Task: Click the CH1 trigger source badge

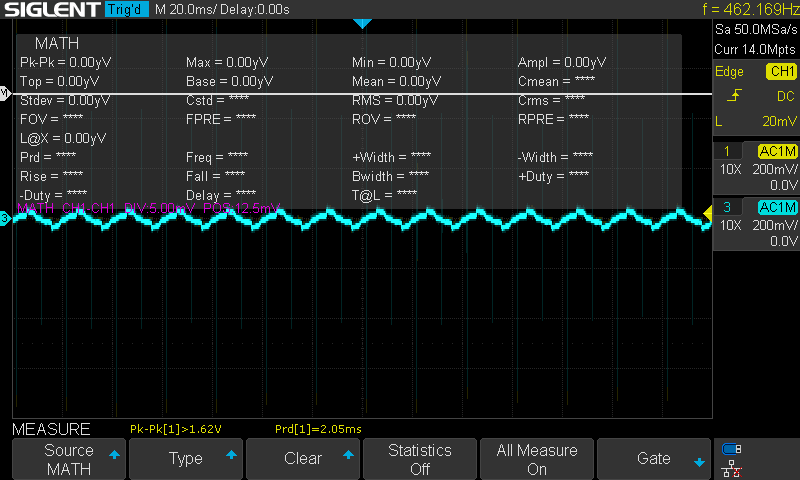Action: [782, 71]
